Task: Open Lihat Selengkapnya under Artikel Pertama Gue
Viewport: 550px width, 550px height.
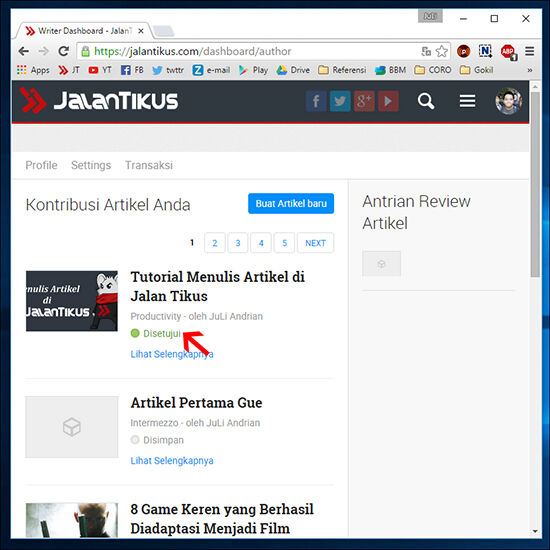Action: tap(172, 461)
